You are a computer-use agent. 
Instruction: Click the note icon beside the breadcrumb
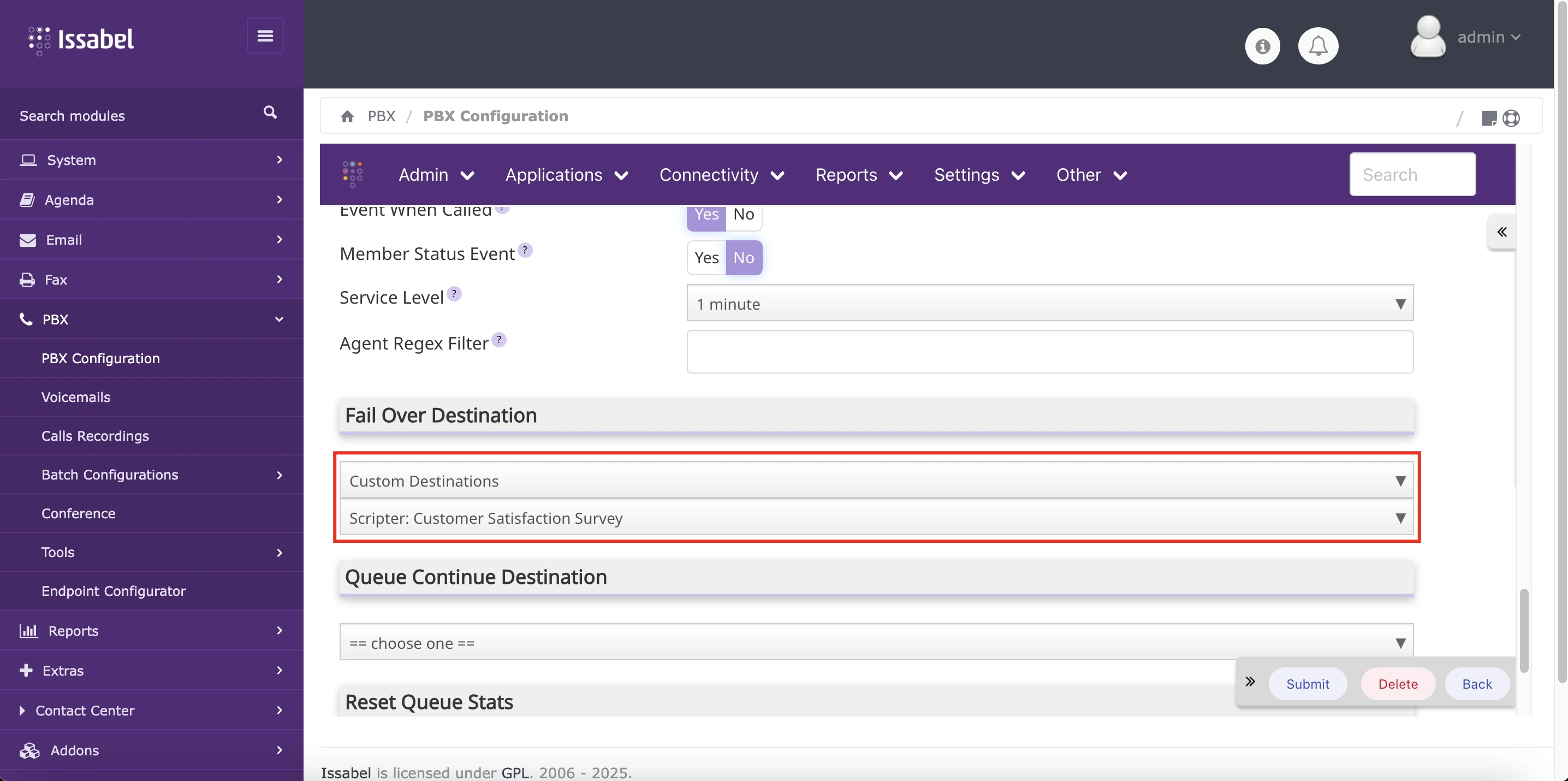1490,118
